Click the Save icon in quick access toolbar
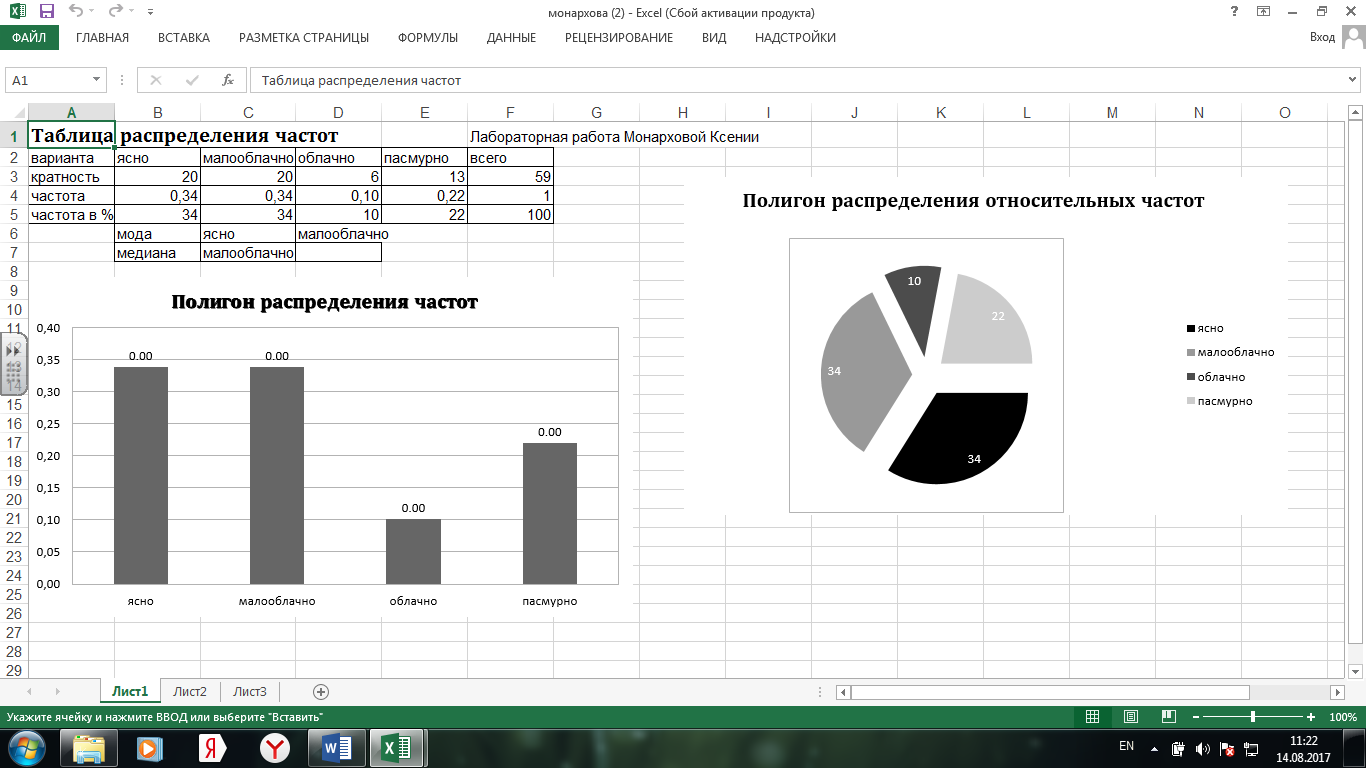Screen dimensions: 1366x768 [x=47, y=12]
